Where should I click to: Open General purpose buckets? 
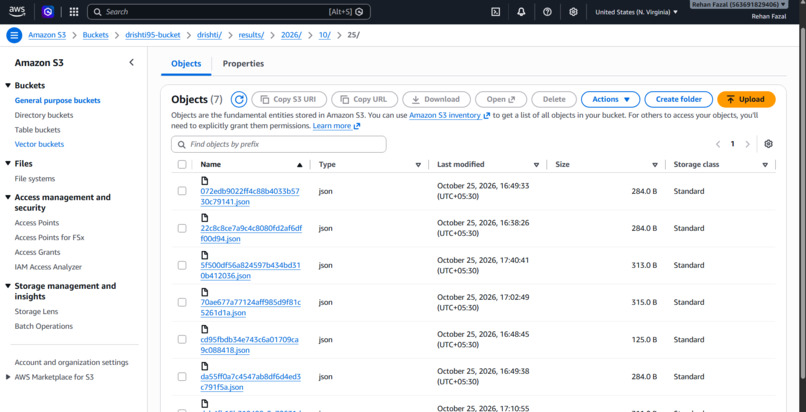(x=58, y=101)
